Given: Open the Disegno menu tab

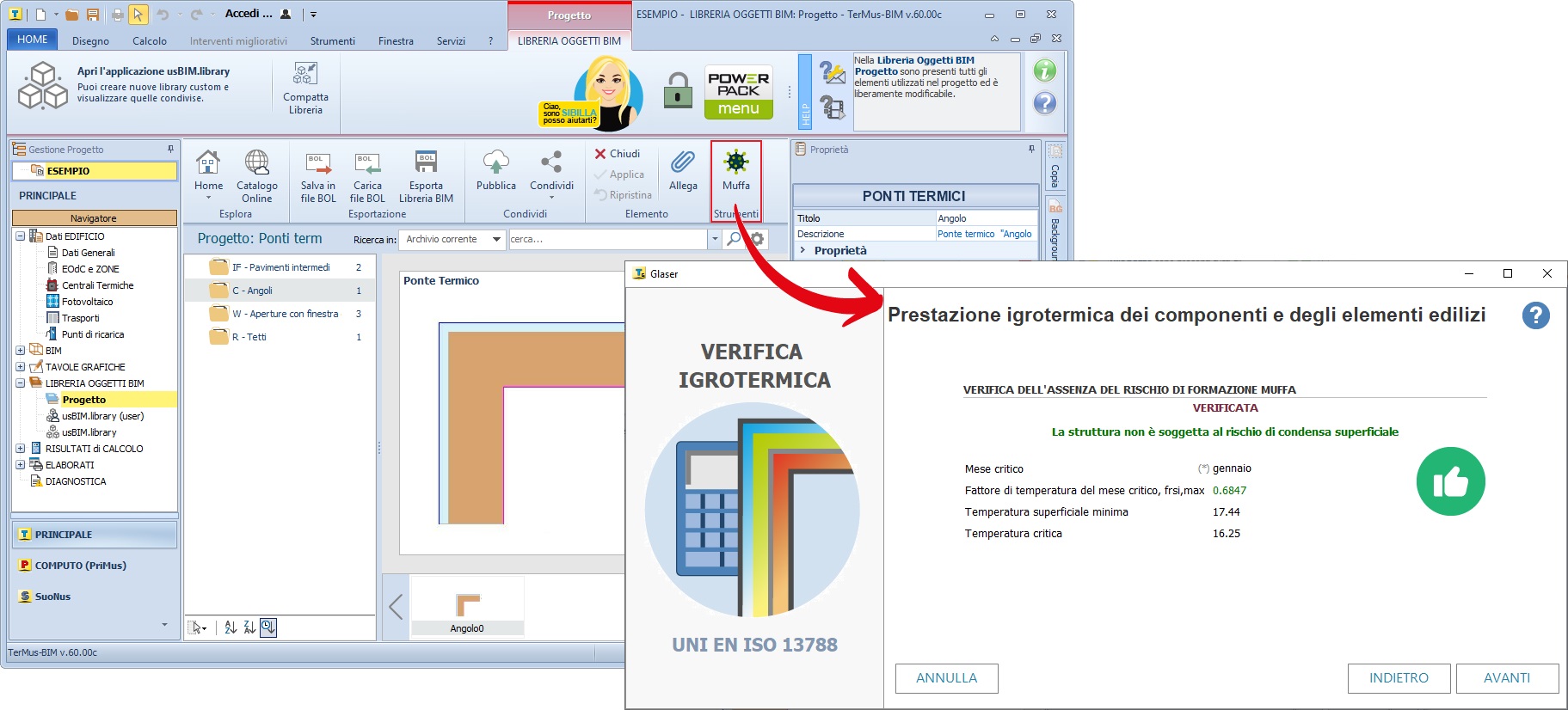Looking at the screenshot, I should click(90, 40).
